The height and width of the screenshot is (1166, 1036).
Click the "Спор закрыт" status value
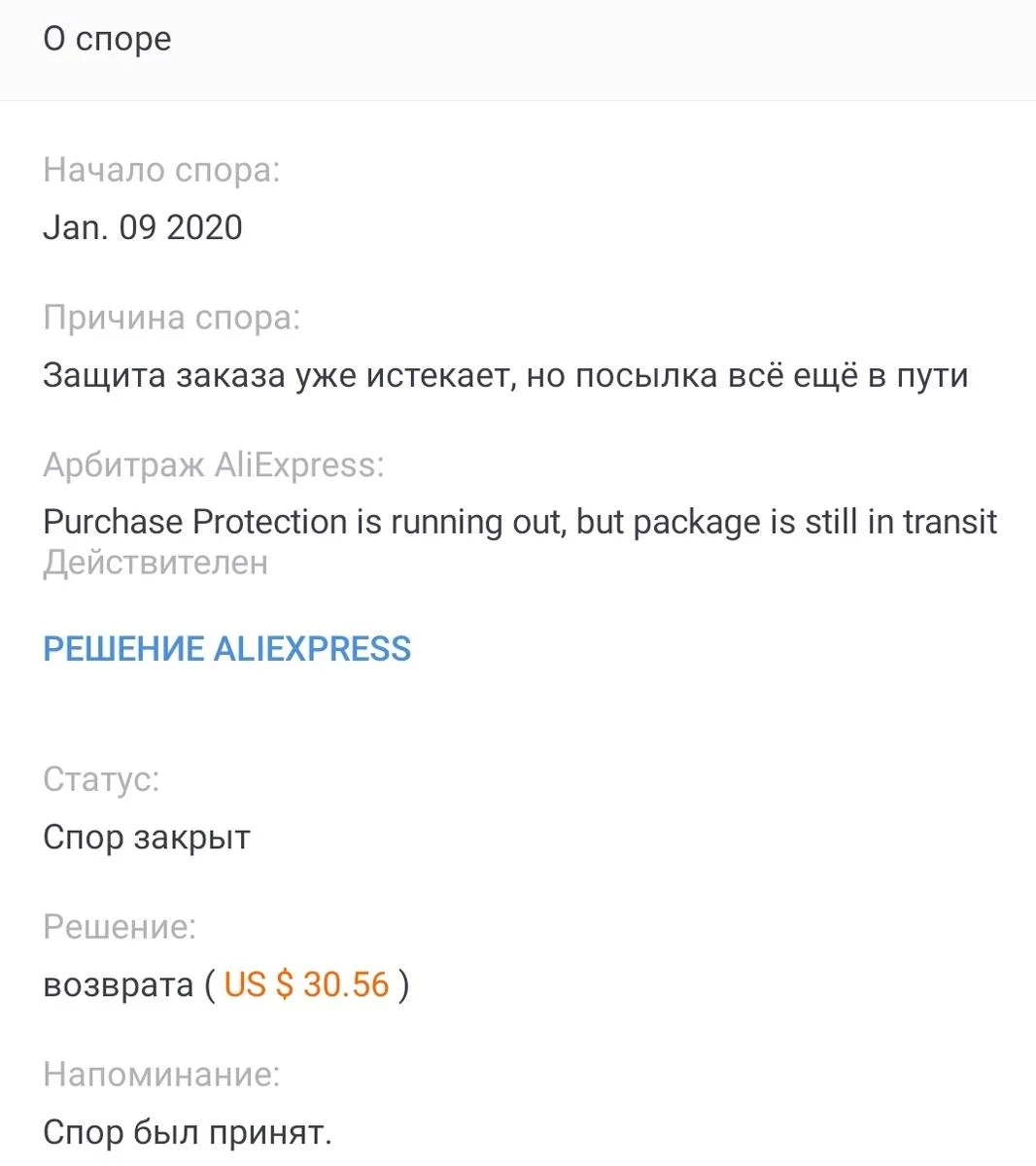[147, 837]
